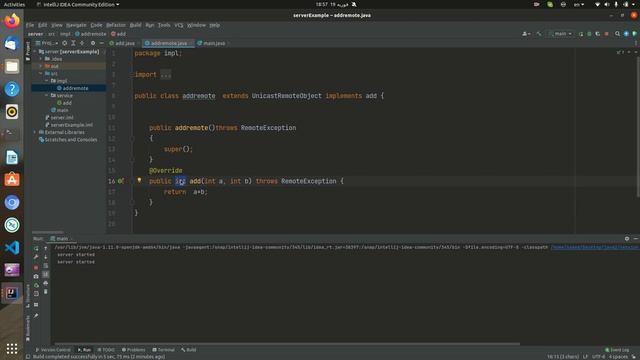Open the Terminal tool window
Viewport: 640px width, 360px height.
163,350
